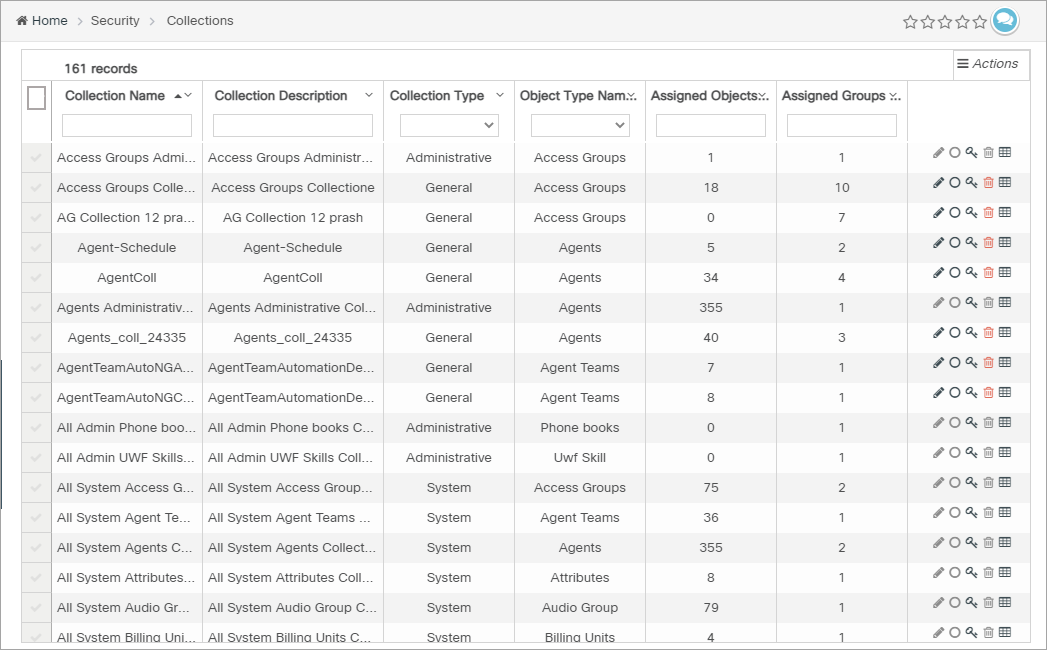Sort by Collection Name column header

tap(115, 96)
